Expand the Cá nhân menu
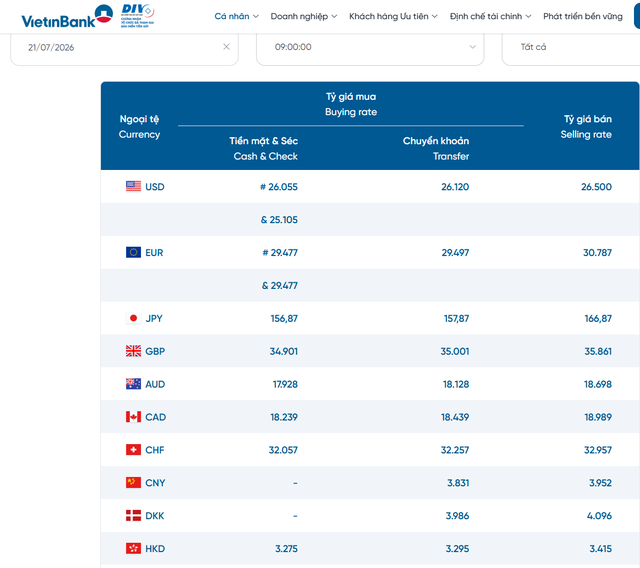 [237, 16]
